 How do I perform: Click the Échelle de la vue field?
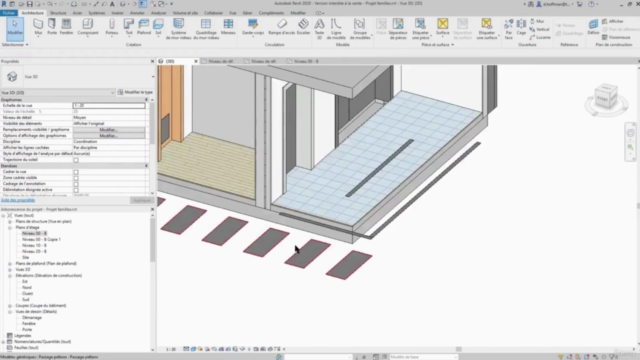pos(109,105)
